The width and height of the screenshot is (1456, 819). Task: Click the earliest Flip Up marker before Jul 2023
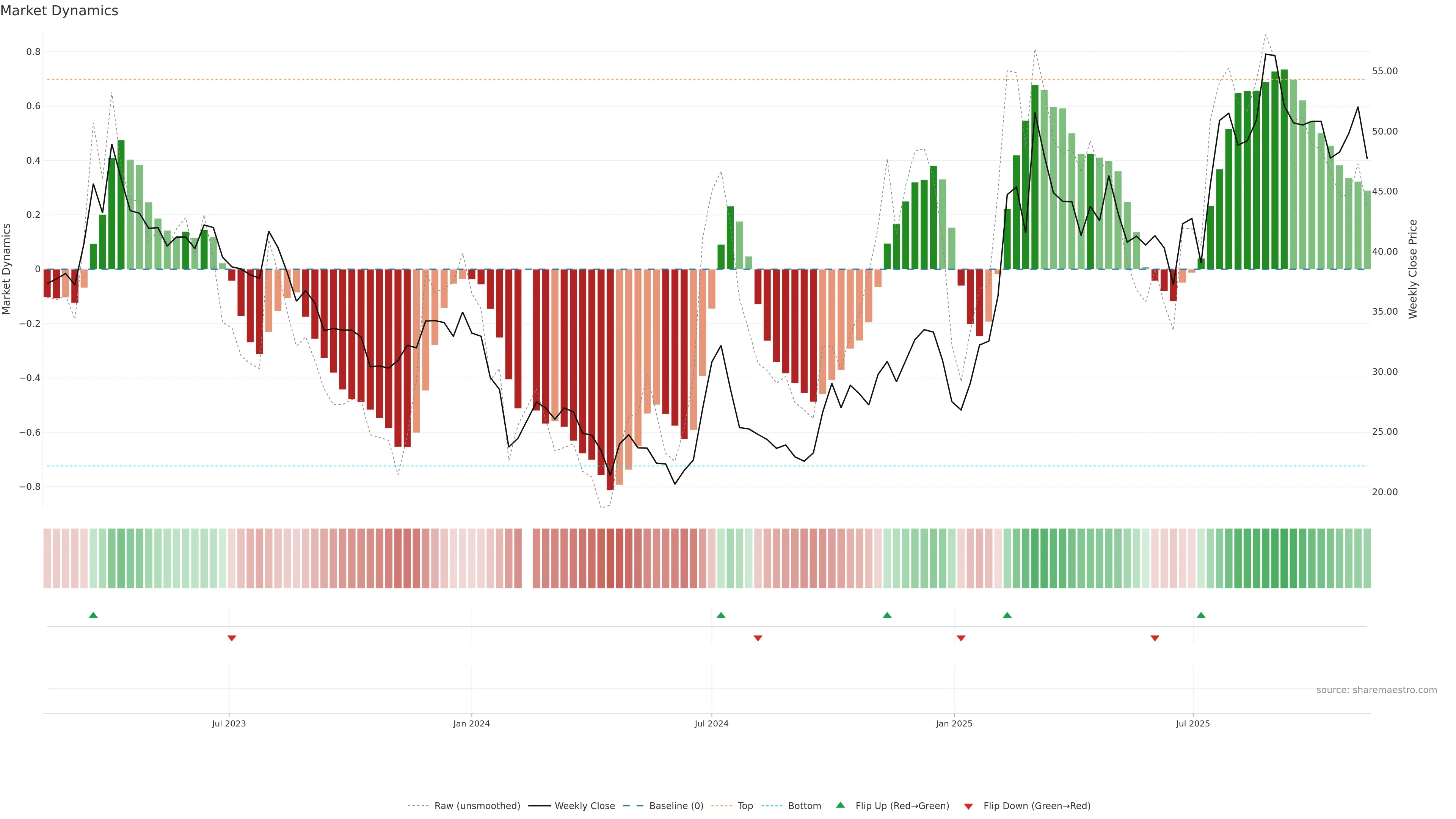coord(93,615)
